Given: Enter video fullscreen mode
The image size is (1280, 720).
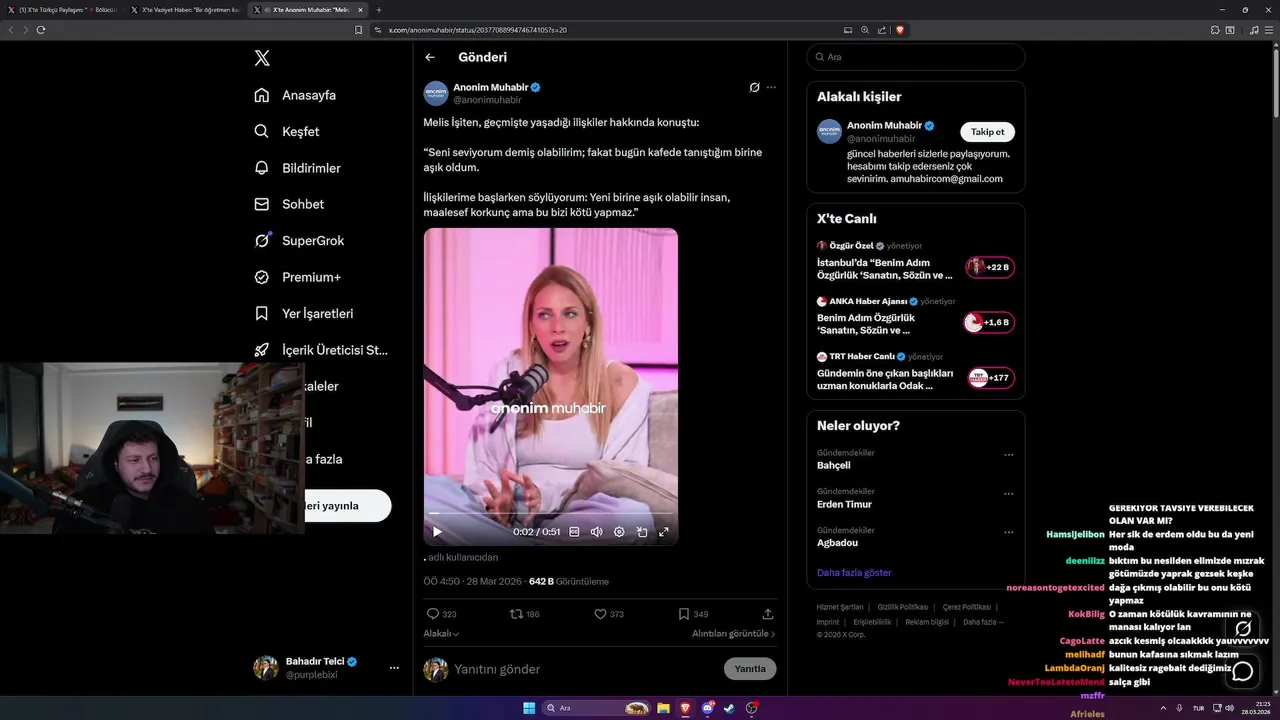Looking at the screenshot, I should pos(664,532).
